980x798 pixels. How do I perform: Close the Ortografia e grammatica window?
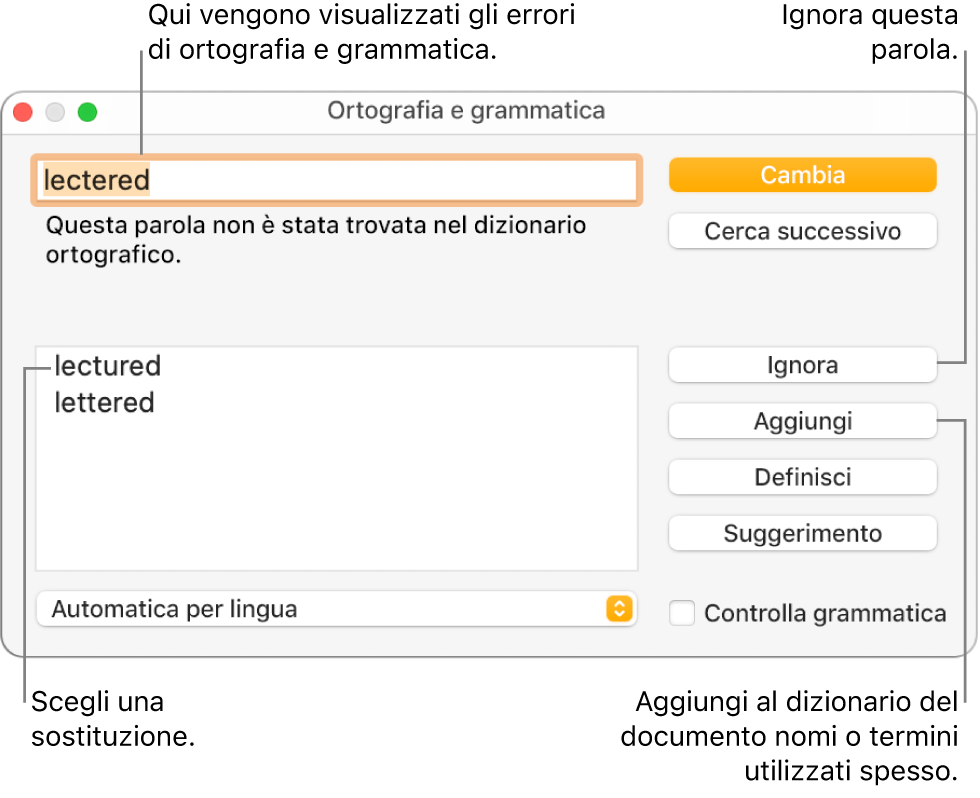tap(22, 113)
